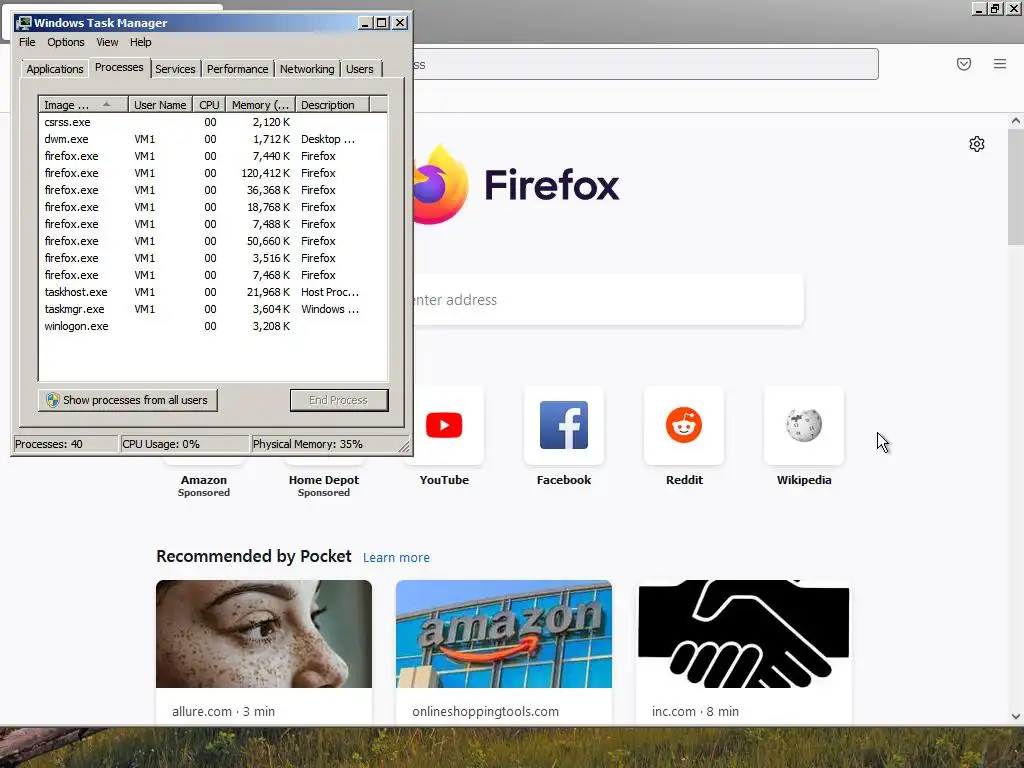Image resolution: width=1024 pixels, height=768 pixels.
Task: Sort by the Image Name column header
Action: (83, 104)
